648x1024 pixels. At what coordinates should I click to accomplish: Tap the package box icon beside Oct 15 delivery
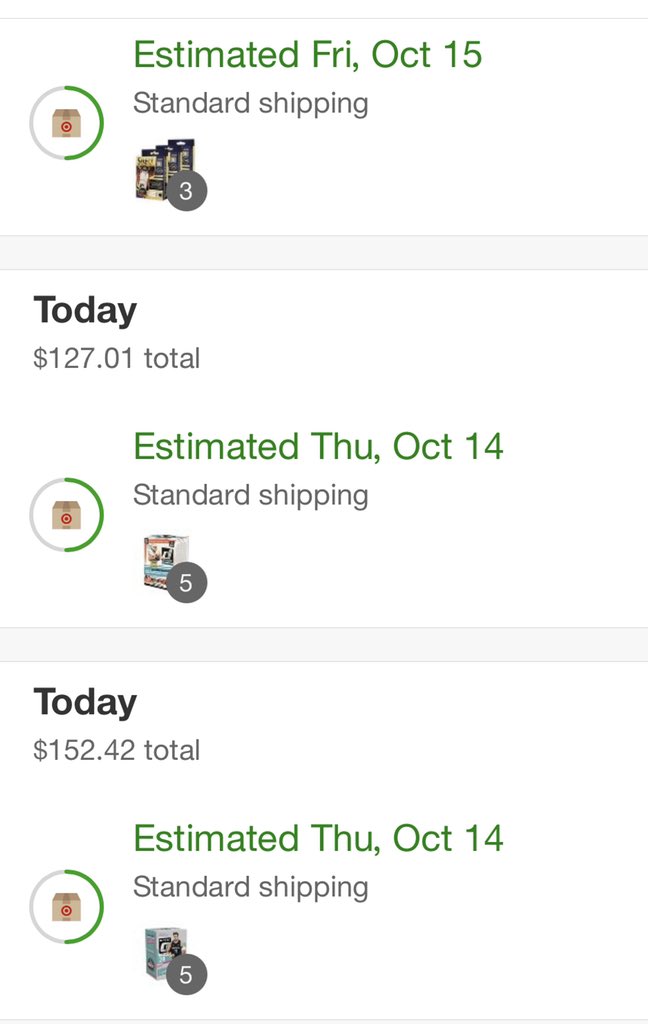[66, 124]
